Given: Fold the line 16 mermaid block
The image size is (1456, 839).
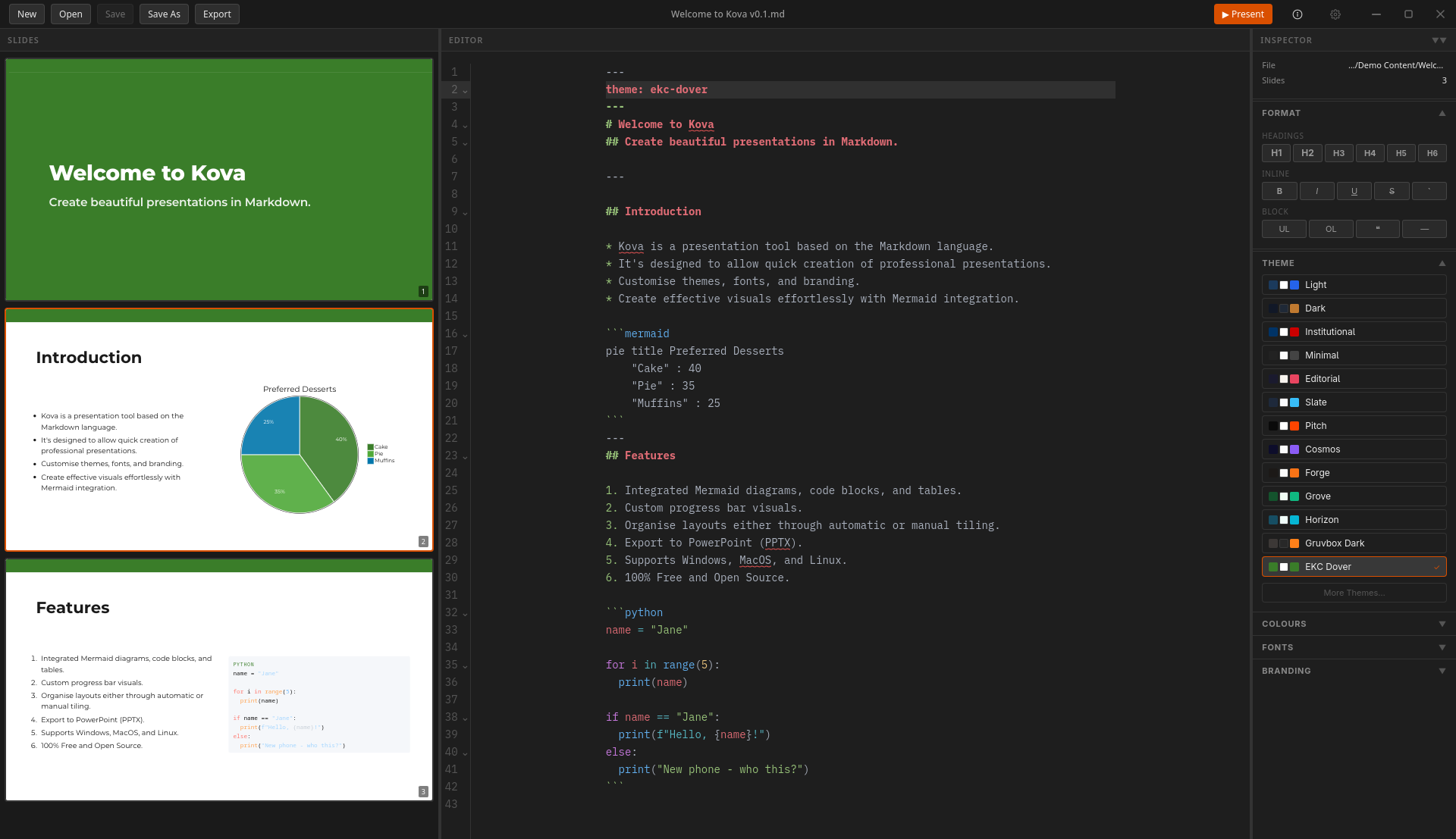Looking at the screenshot, I should click(465, 335).
